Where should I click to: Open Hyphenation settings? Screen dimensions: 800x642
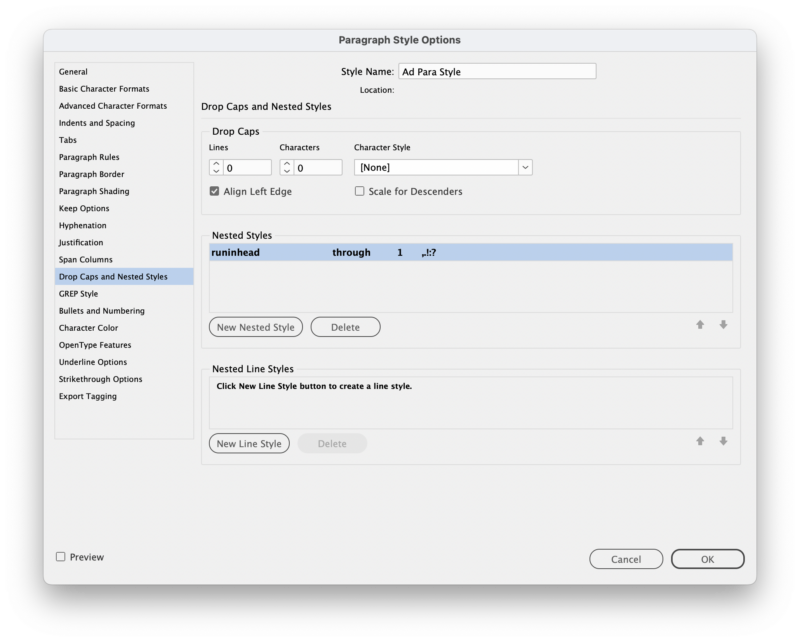point(124,226)
